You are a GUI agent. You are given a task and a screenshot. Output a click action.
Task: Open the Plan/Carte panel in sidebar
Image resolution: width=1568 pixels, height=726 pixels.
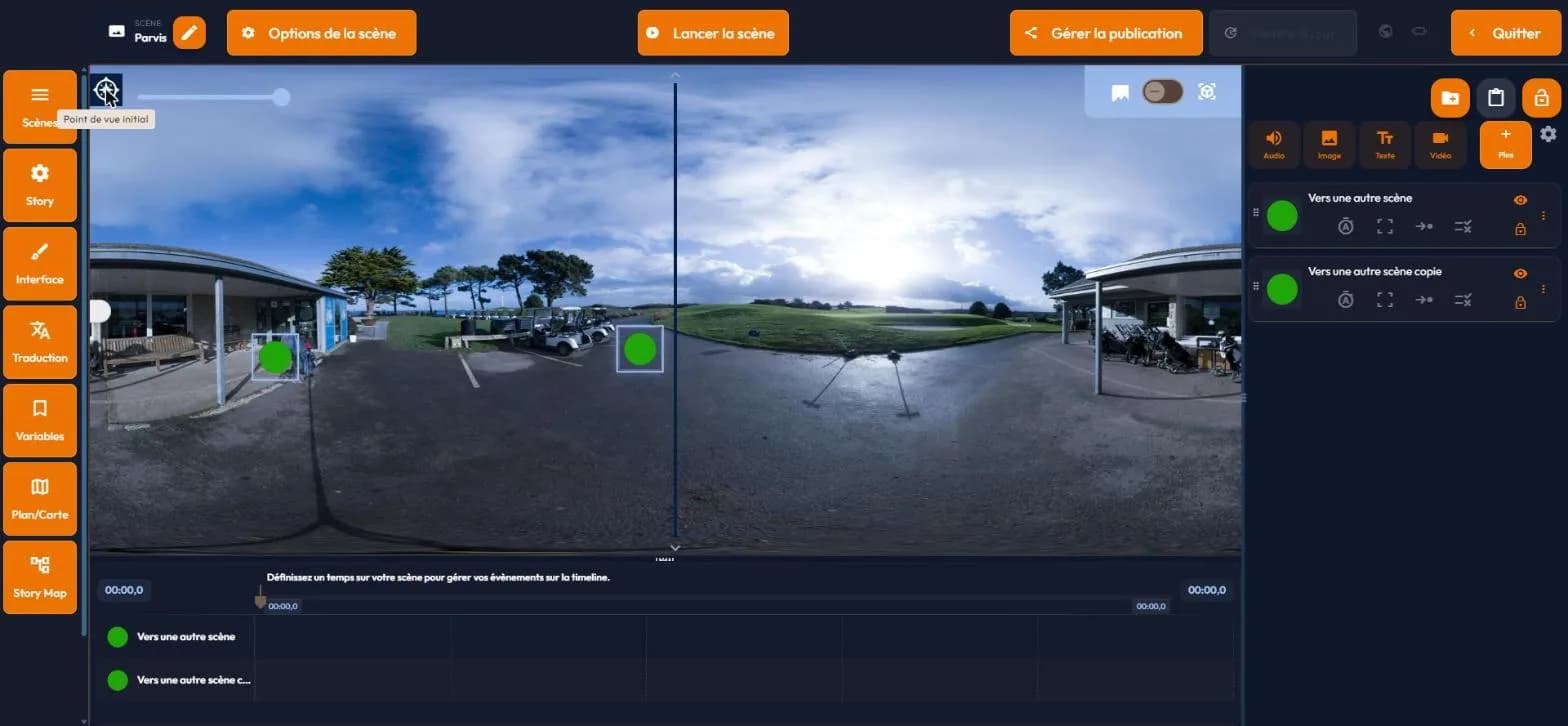40,499
